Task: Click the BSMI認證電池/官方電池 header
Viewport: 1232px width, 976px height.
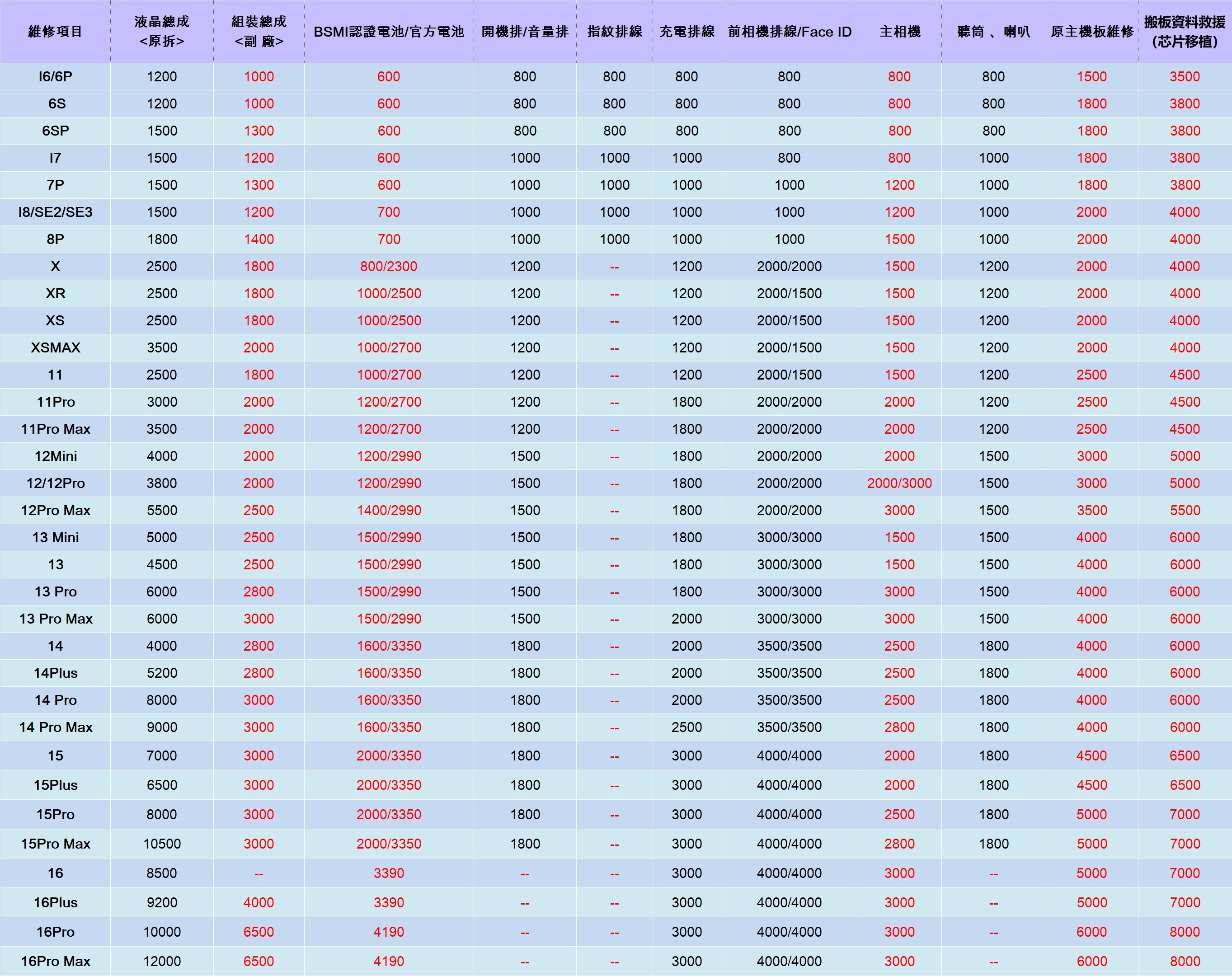Action: [389, 32]
